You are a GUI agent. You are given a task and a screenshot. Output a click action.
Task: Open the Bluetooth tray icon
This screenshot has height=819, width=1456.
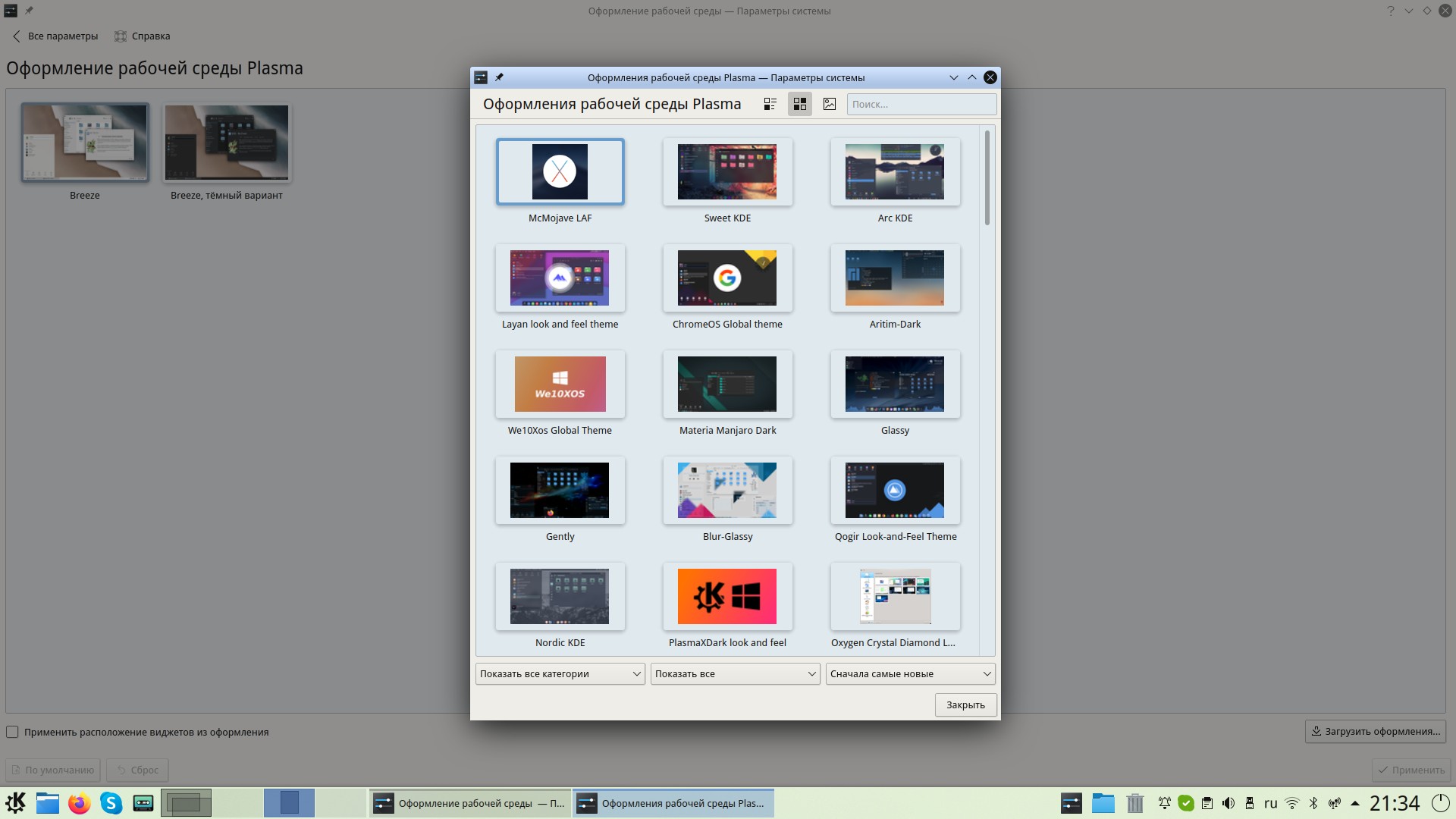click(x=1313, y=803)
